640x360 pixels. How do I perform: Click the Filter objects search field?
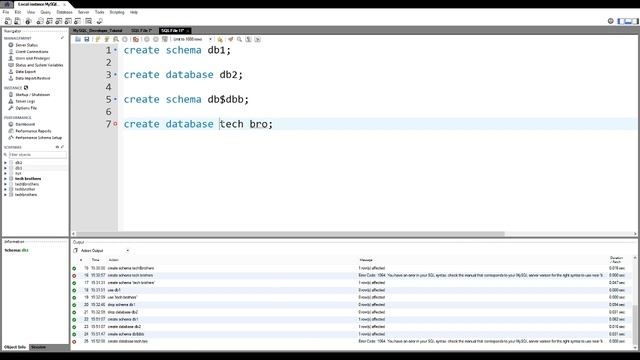coord(37,155)
